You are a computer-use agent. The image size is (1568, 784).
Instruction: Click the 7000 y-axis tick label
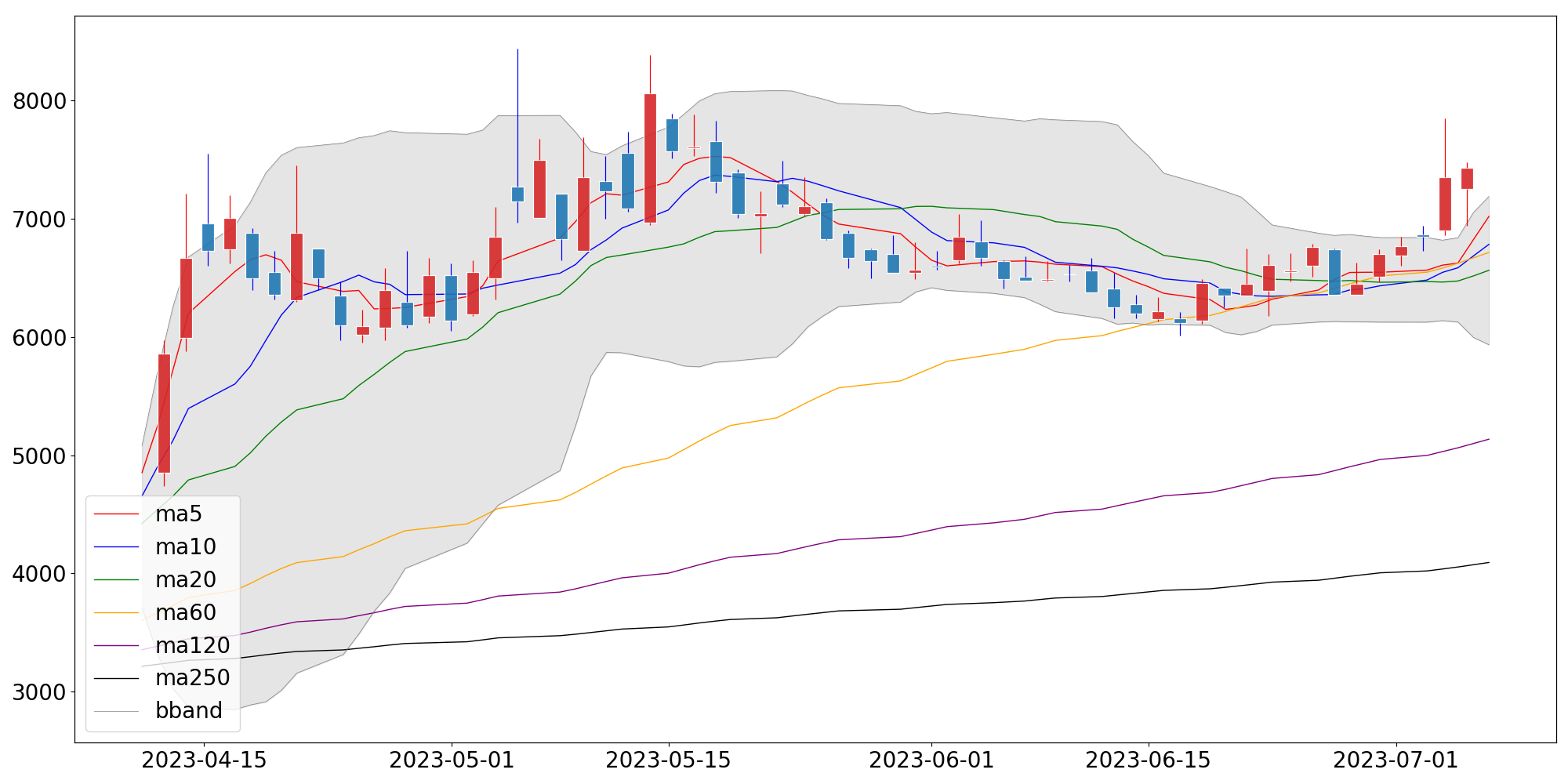tap(40, 220)
